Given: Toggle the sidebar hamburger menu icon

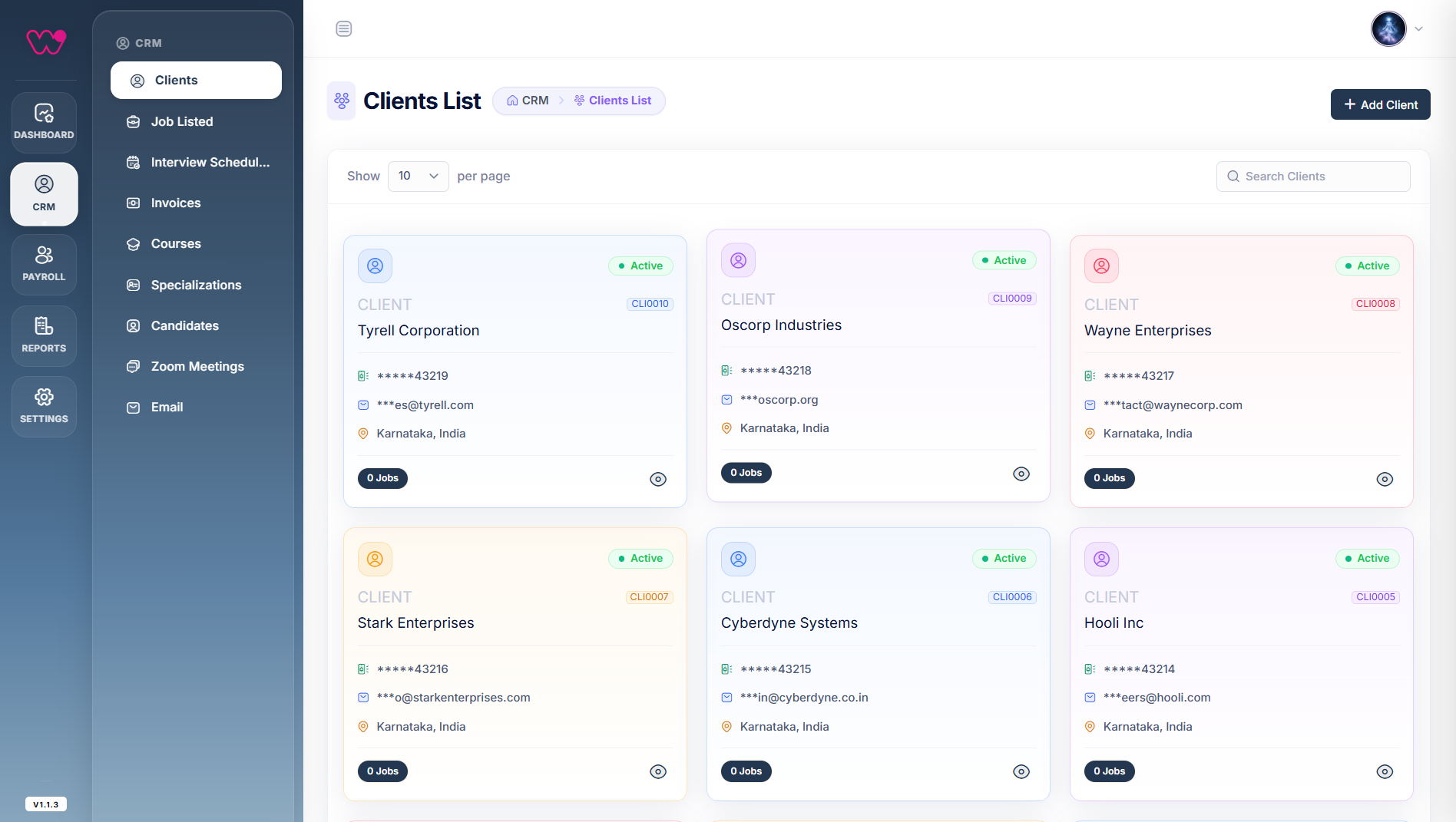Looking at the screenshot, I should tap(344, 28).
